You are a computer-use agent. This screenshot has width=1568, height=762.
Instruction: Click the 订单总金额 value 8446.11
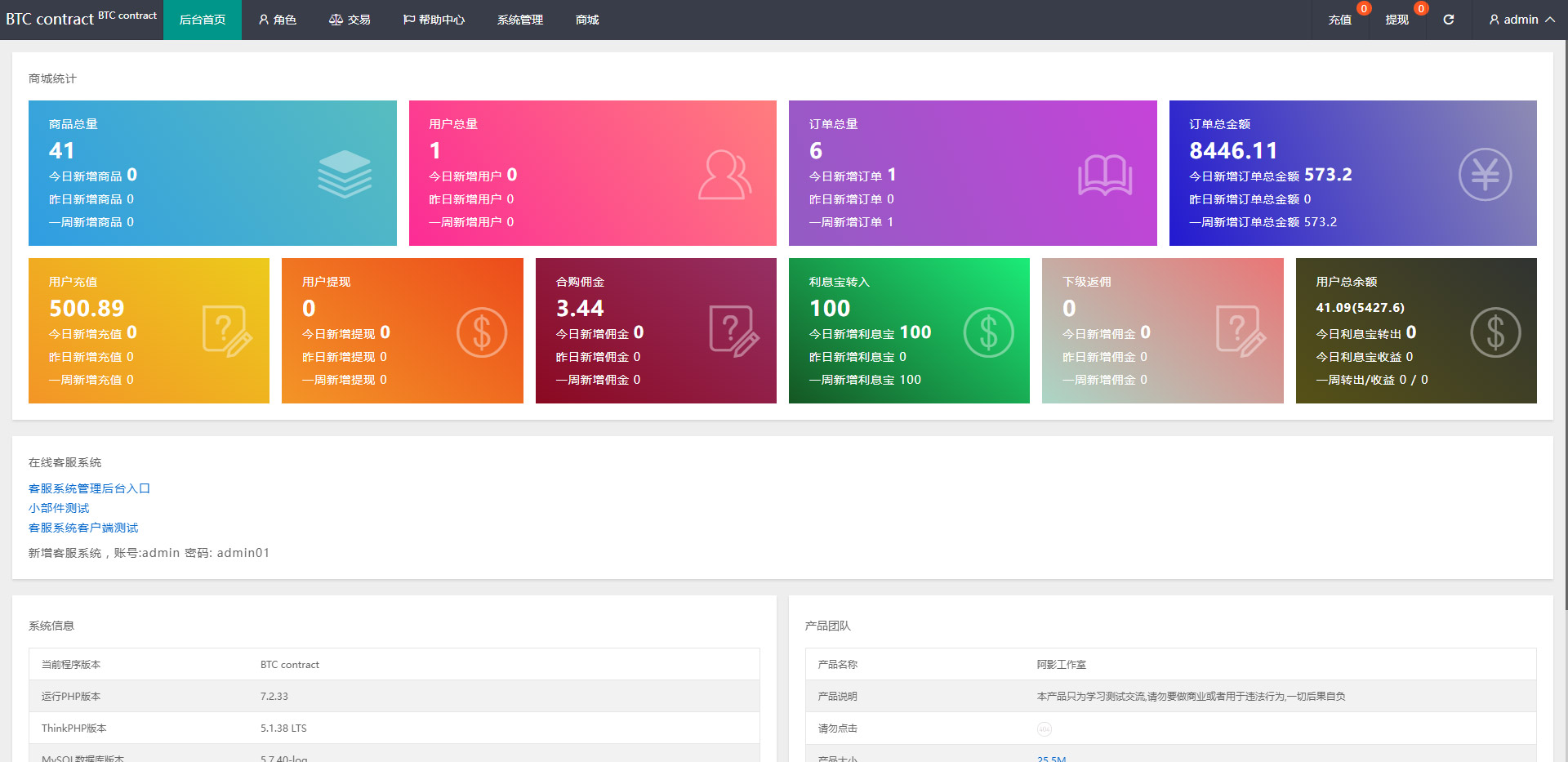[x=1233, y=150]
